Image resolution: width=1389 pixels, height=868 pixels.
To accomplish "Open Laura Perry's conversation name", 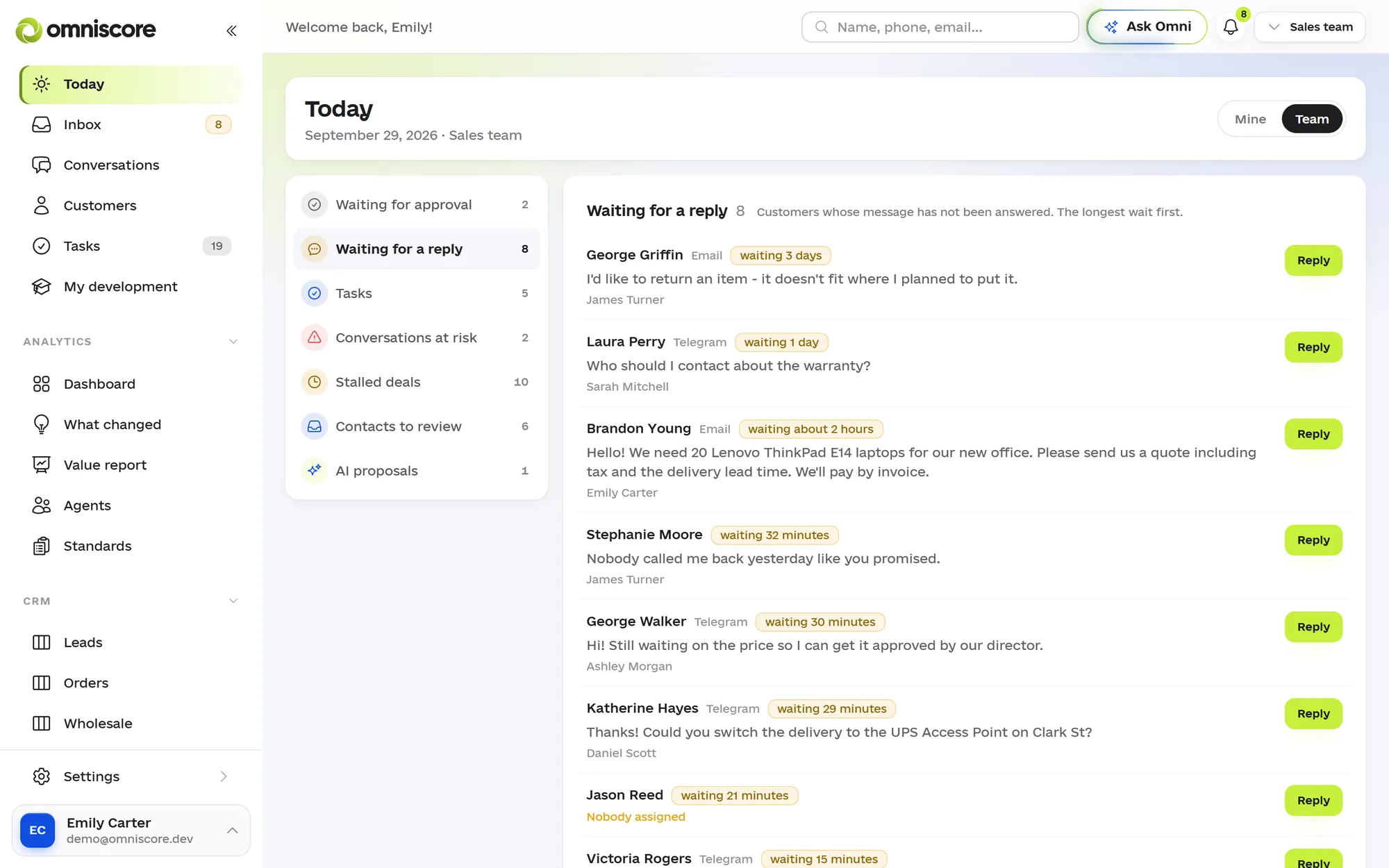I will (x=626, y=342).
